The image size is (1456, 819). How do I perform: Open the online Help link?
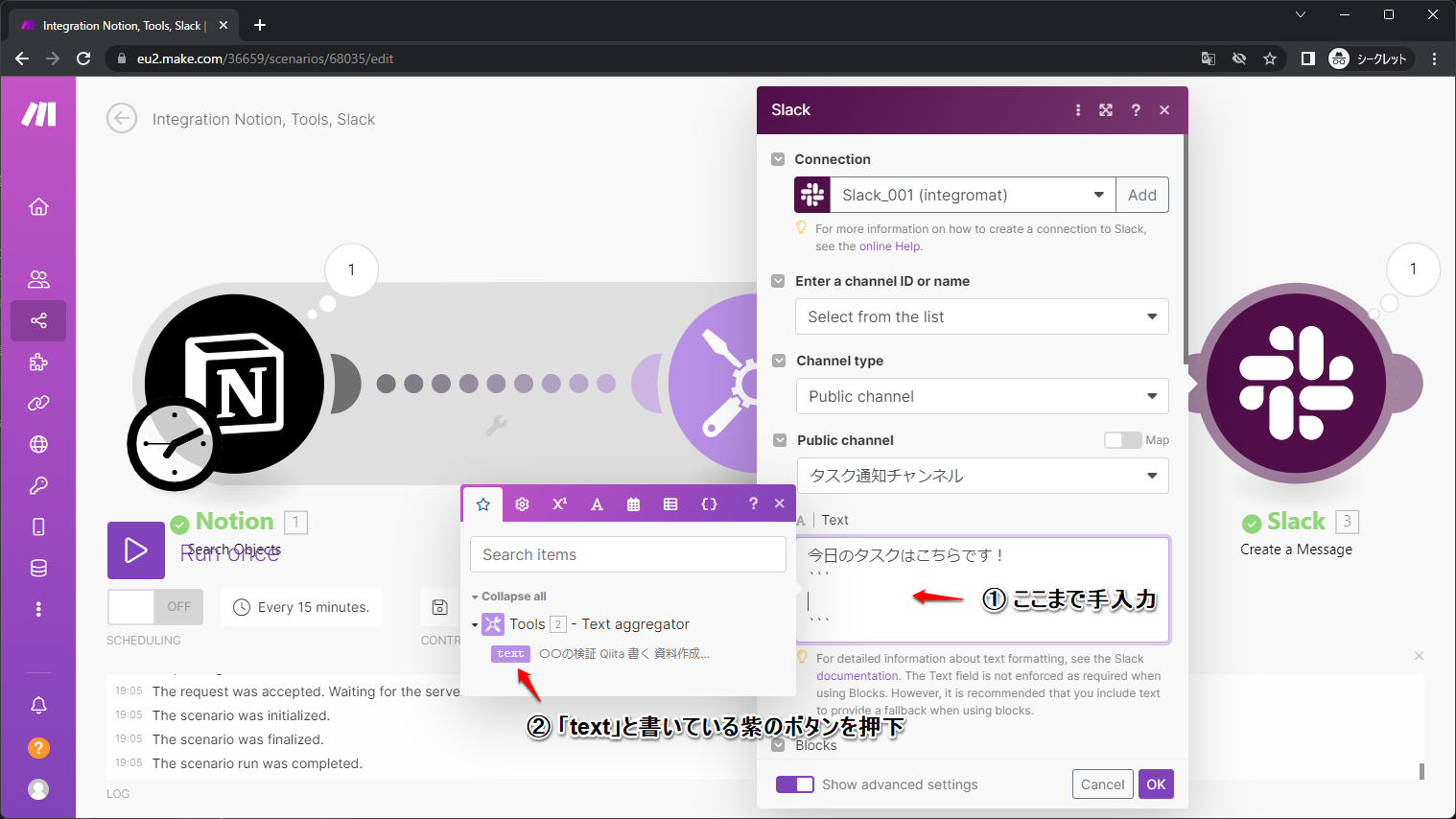click(889, 246)
